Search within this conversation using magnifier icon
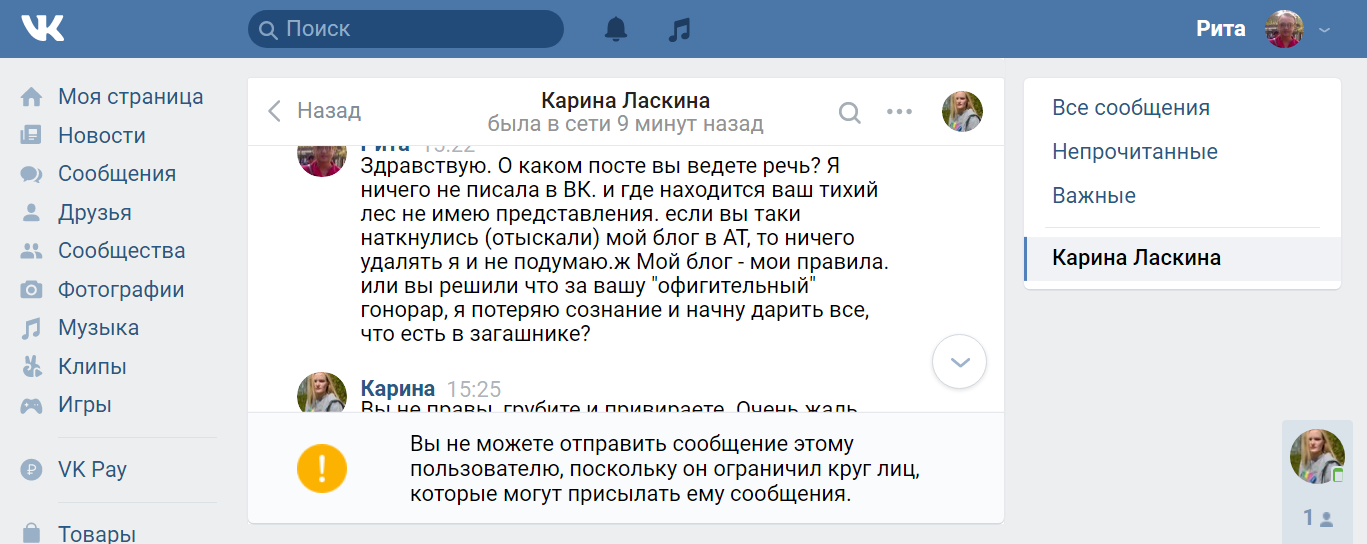This screenshot has width=1367, height=544. [x=849, y=112]
